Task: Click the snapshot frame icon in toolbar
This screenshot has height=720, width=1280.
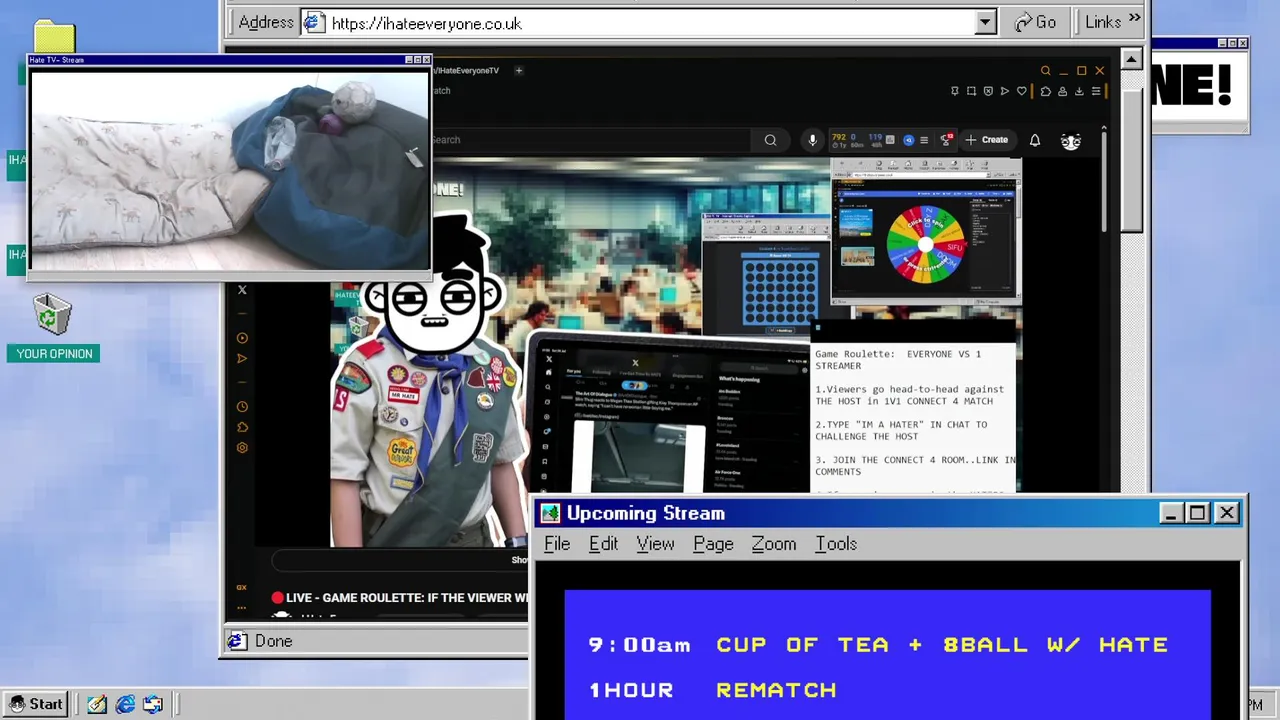Action: pos(971,91)
